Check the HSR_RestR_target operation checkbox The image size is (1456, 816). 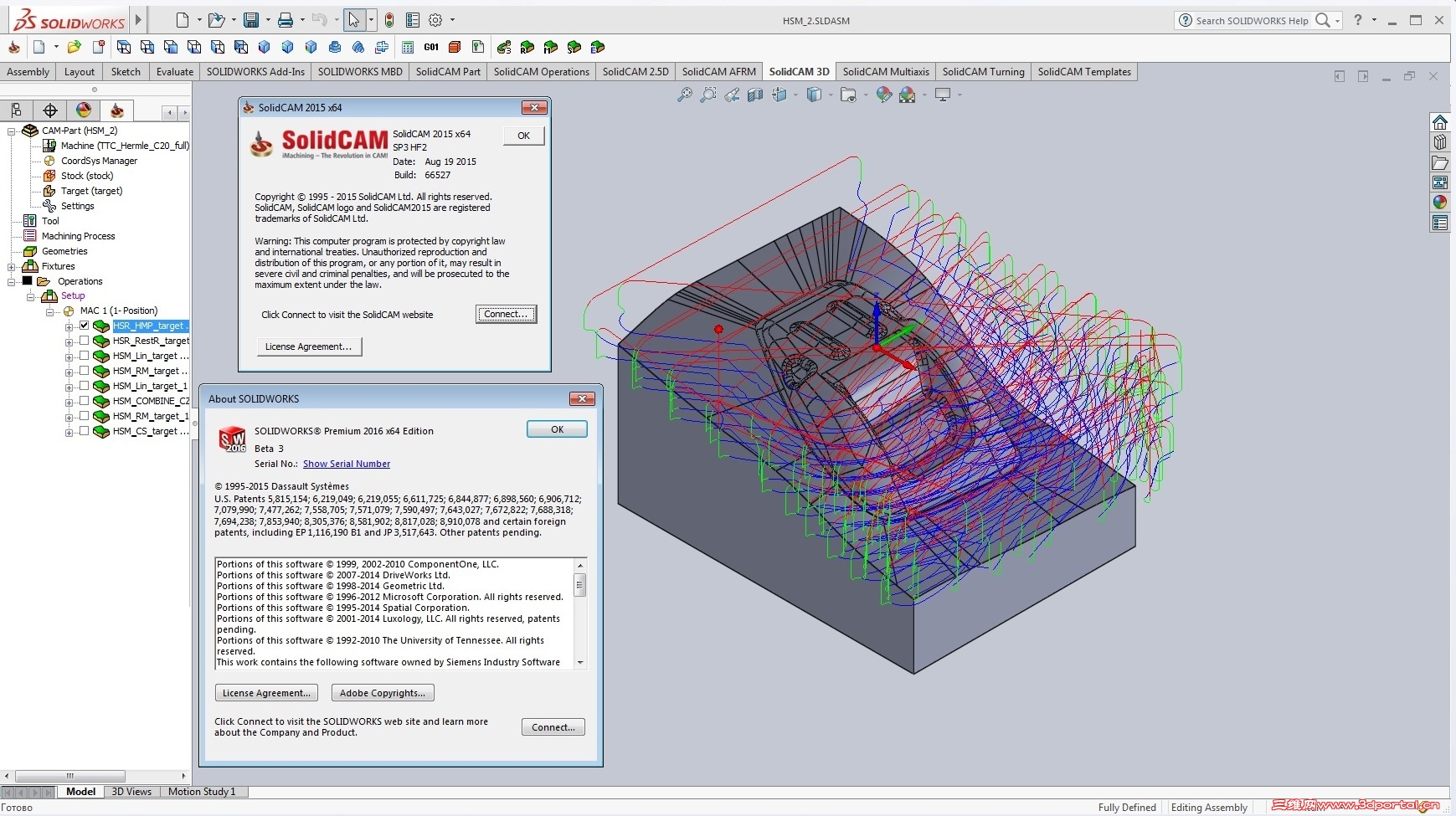point(84,341)
